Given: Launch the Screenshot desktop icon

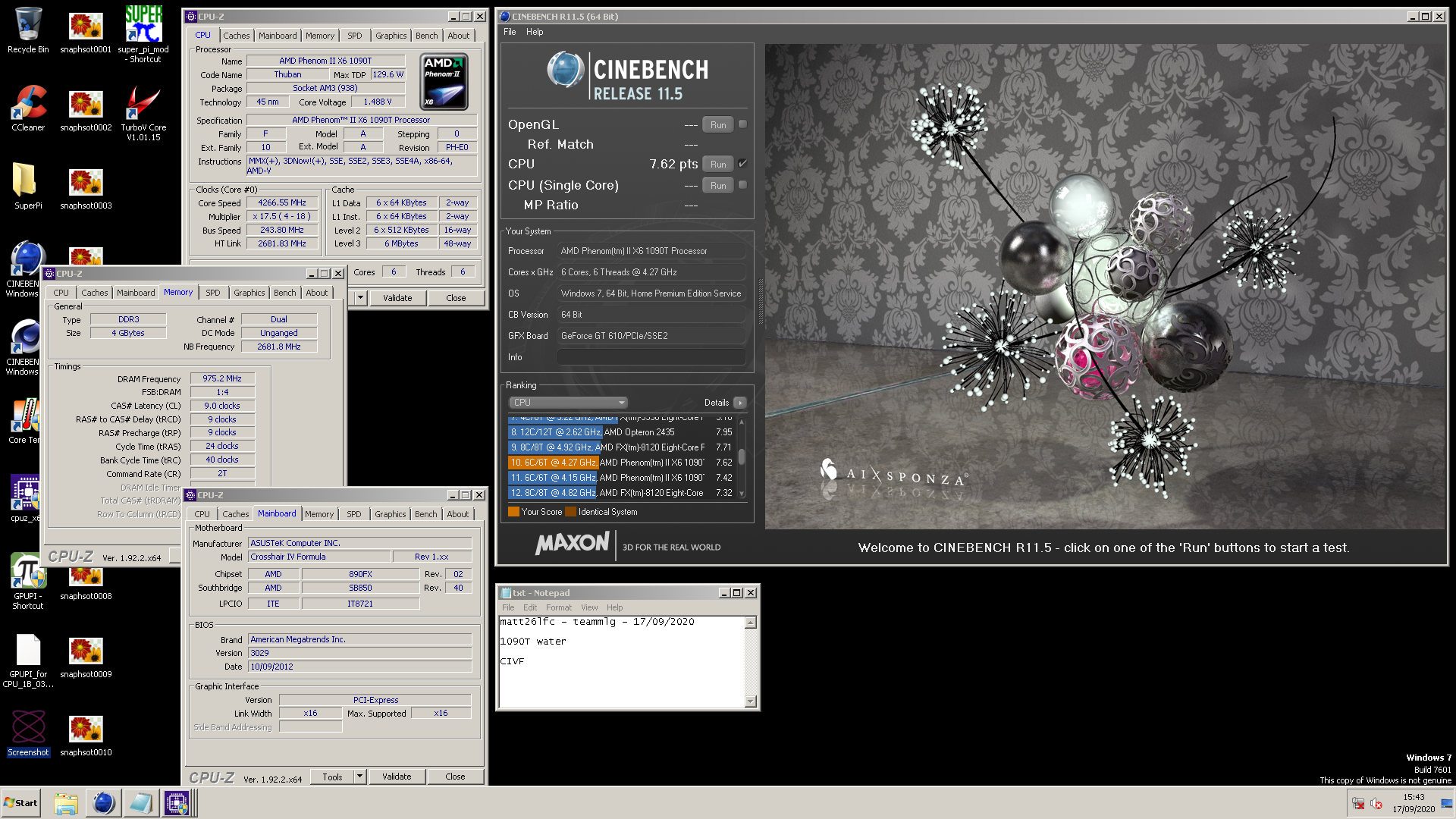Looking at the screenshot, I should click(x=28, y=733).
